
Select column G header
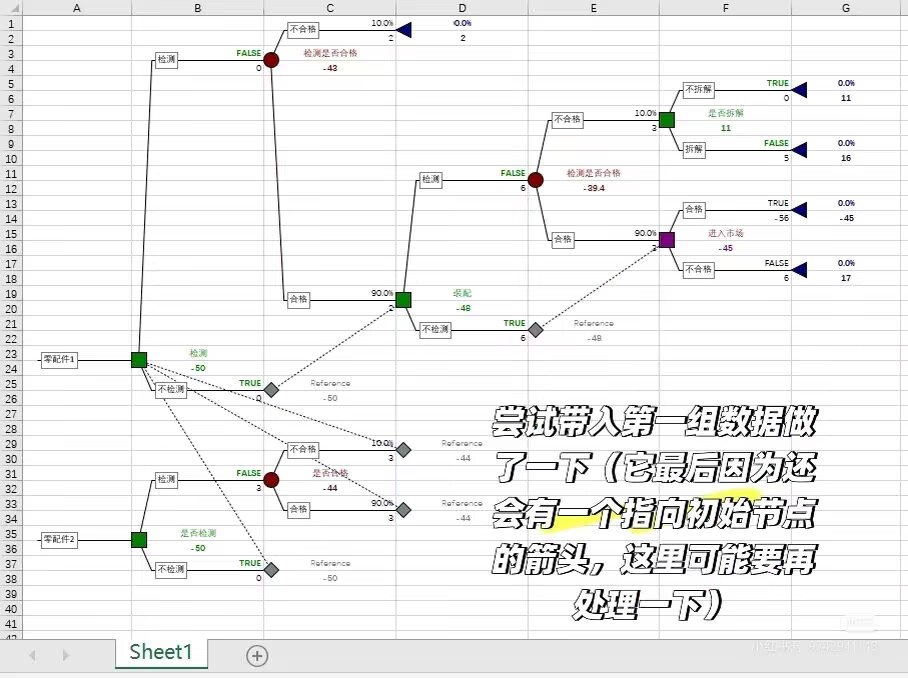tap(846, 8)
